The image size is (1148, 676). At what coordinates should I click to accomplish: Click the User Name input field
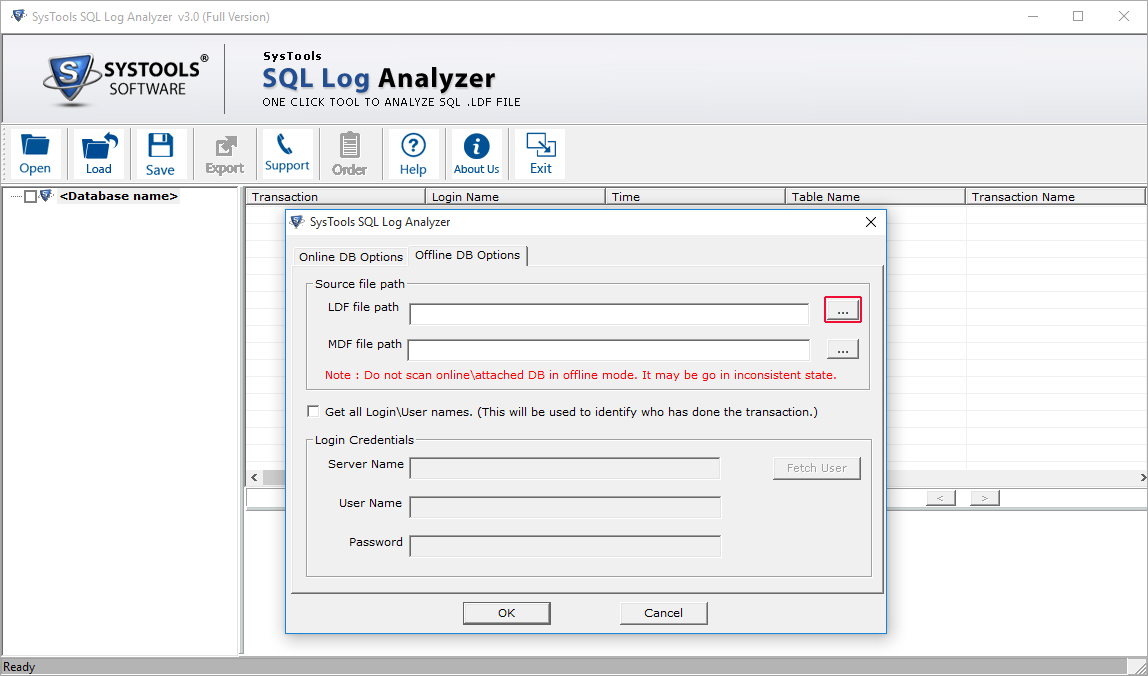coord(564,507)
